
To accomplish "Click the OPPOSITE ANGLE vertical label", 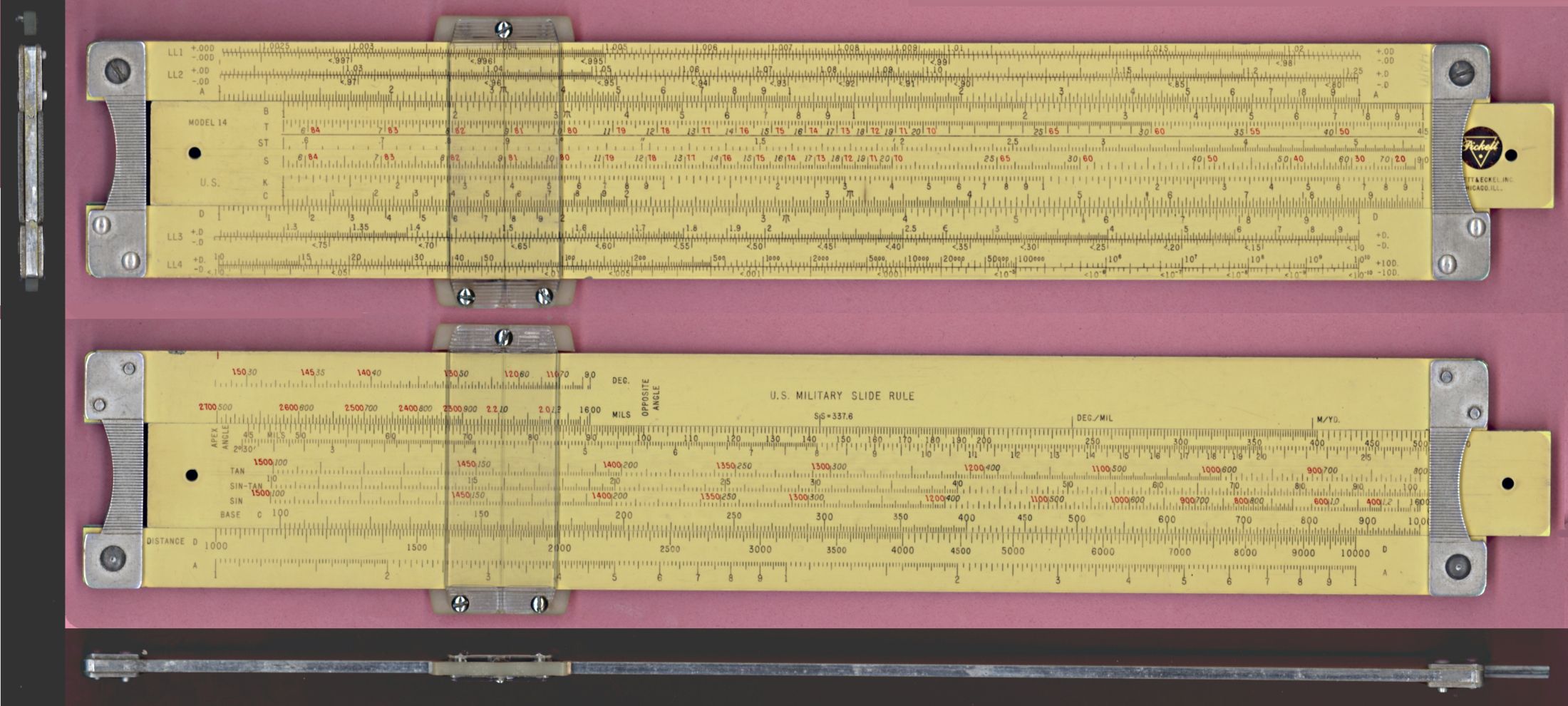I will (651, 397).
